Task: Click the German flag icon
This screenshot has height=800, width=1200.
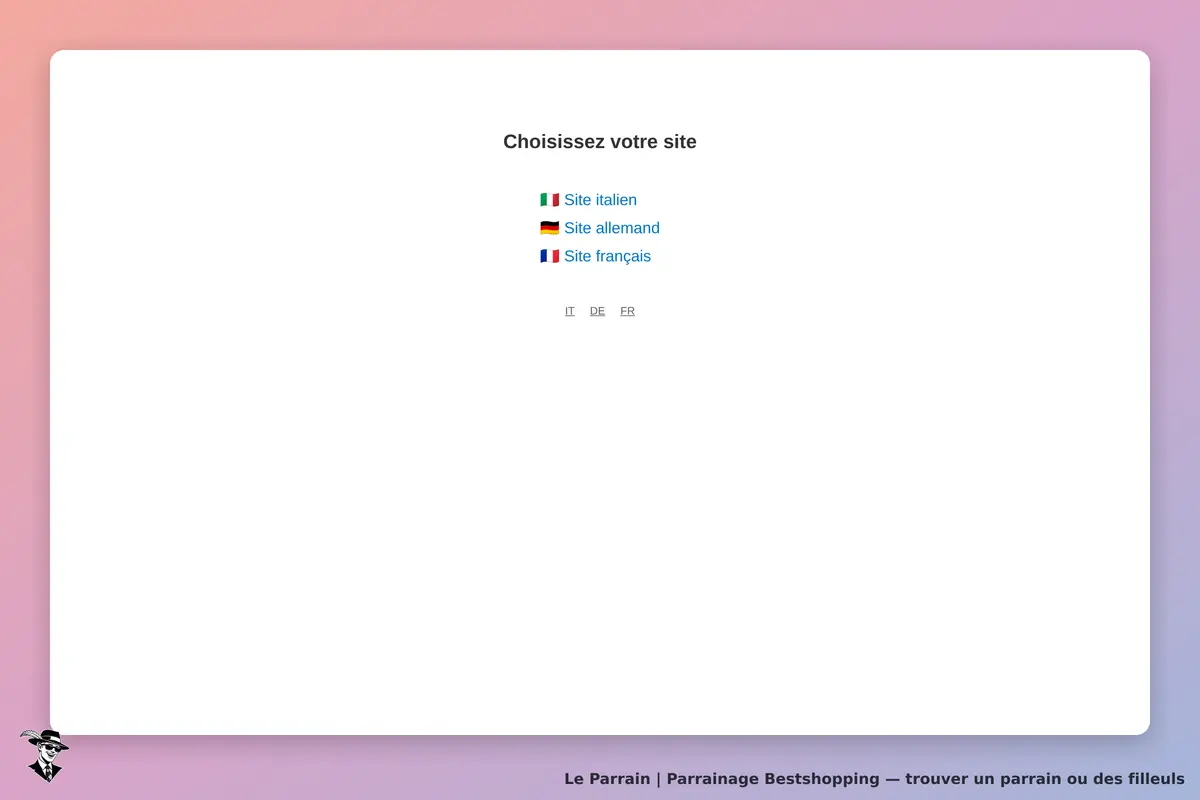Action: (x=550, y=228)
